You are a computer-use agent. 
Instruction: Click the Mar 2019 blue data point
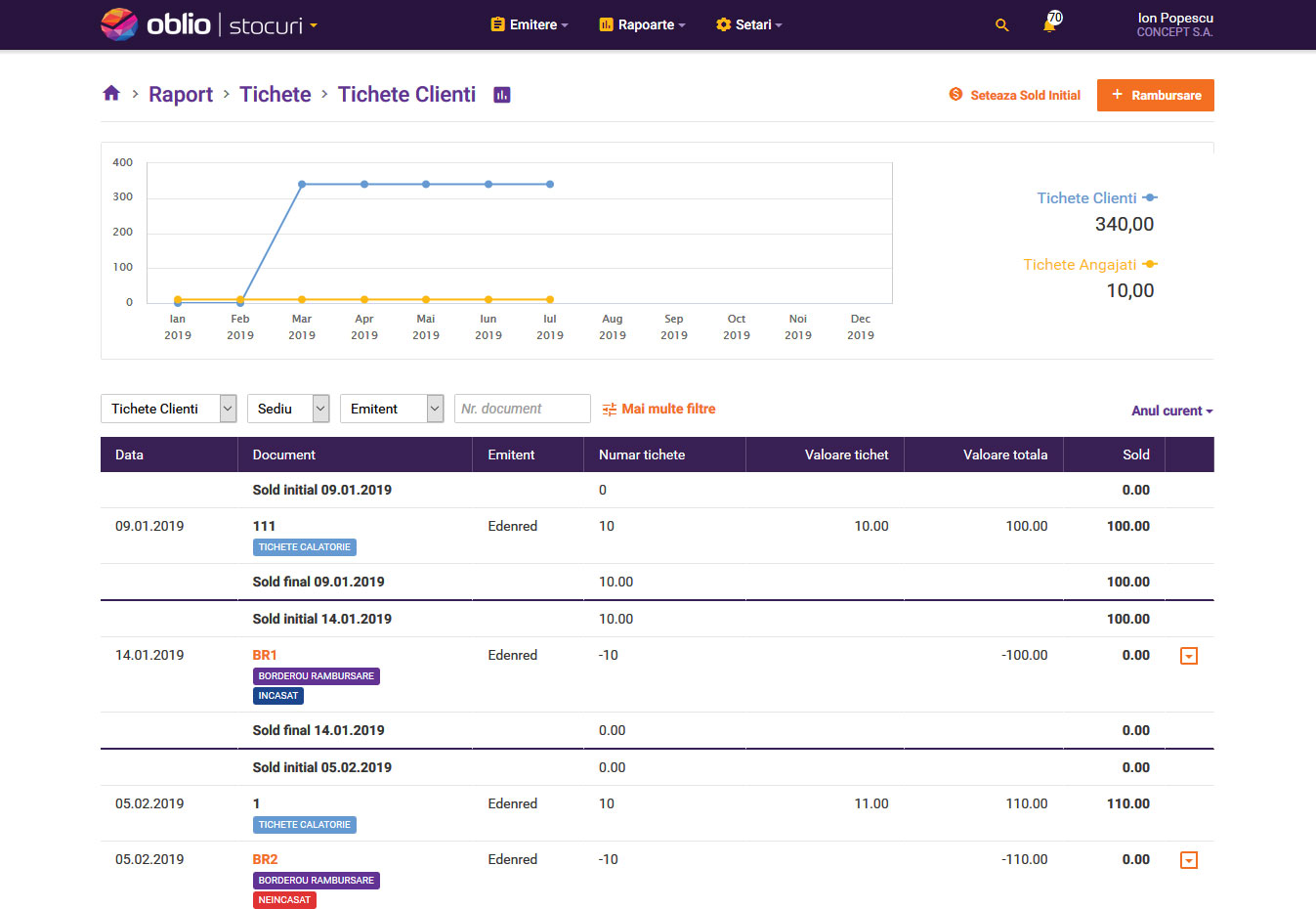click(302, 184)
